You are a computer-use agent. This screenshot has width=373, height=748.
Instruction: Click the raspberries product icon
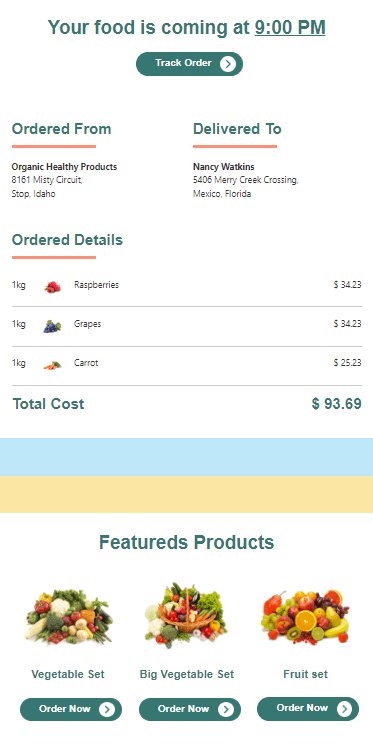[x=52, y=287]
